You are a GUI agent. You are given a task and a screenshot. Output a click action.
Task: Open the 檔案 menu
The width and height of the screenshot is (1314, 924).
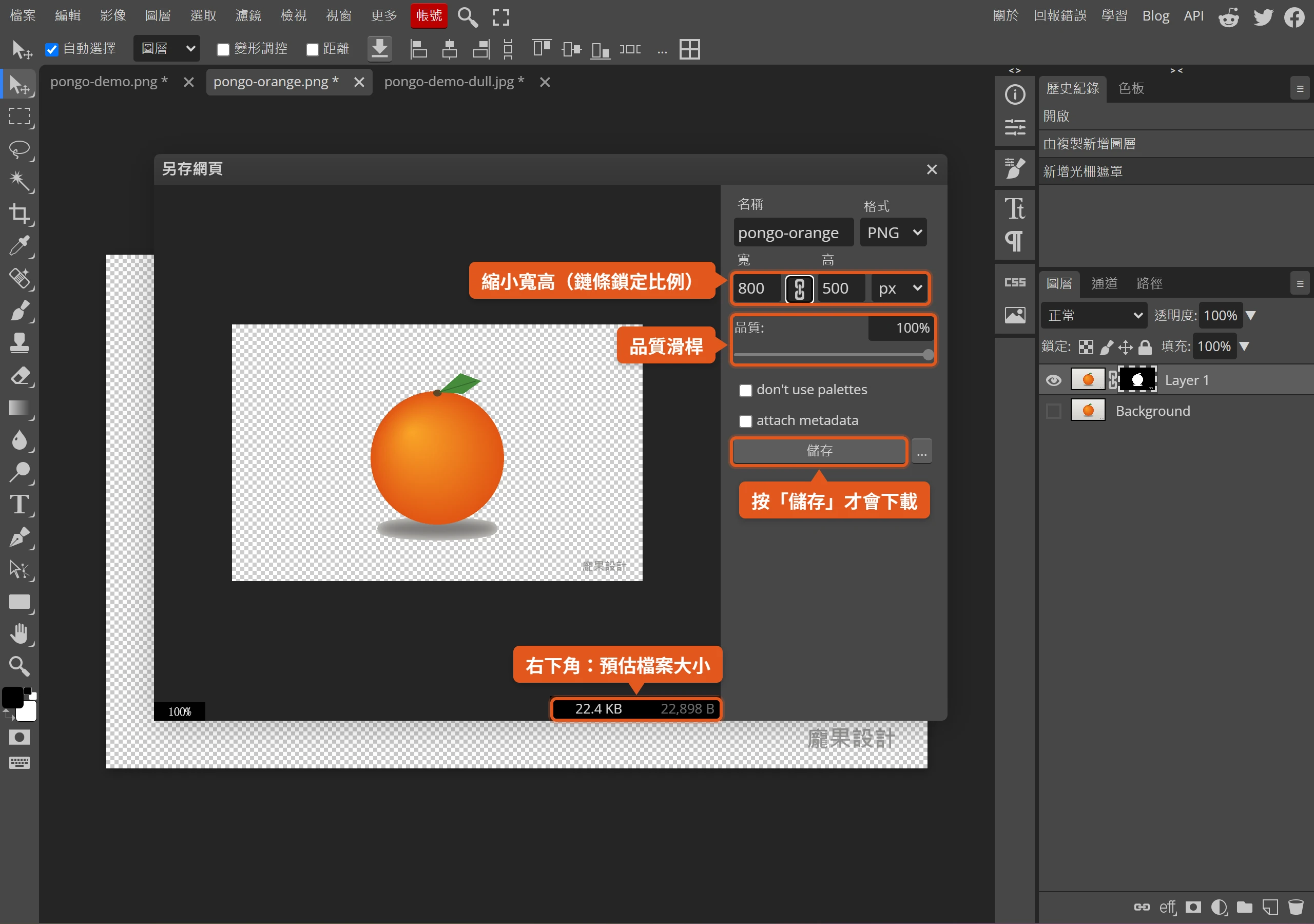[23, 15]
